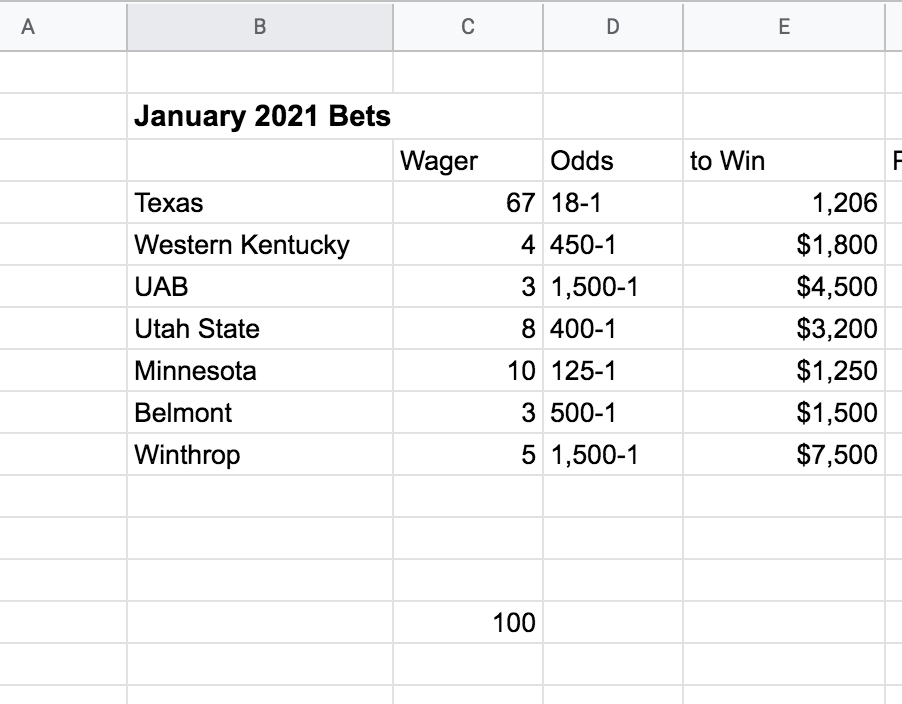Viewport: 902px width, 704px height.
Task: Select column E header
Action: point(784,28)
